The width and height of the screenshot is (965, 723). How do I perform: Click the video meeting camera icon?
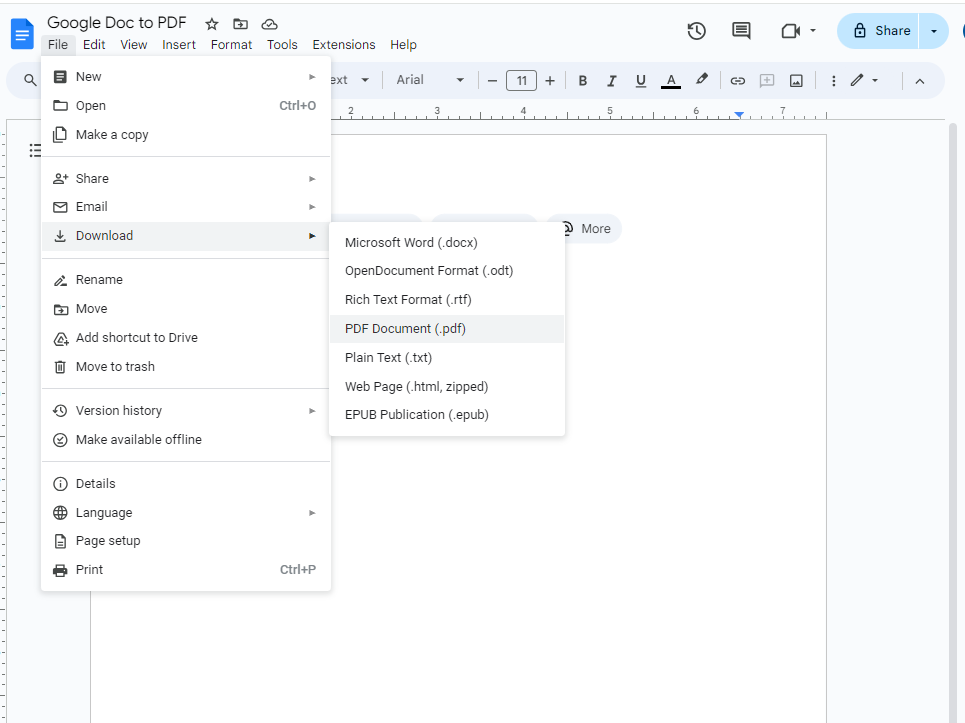pos(791,31)
